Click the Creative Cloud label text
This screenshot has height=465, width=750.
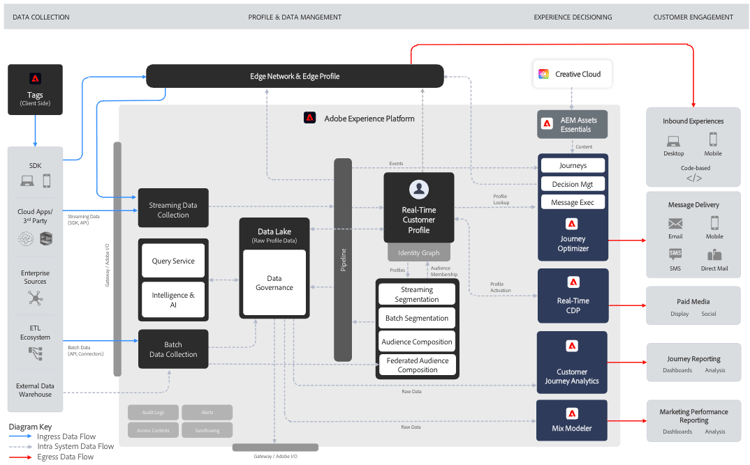tap(578, 74)
